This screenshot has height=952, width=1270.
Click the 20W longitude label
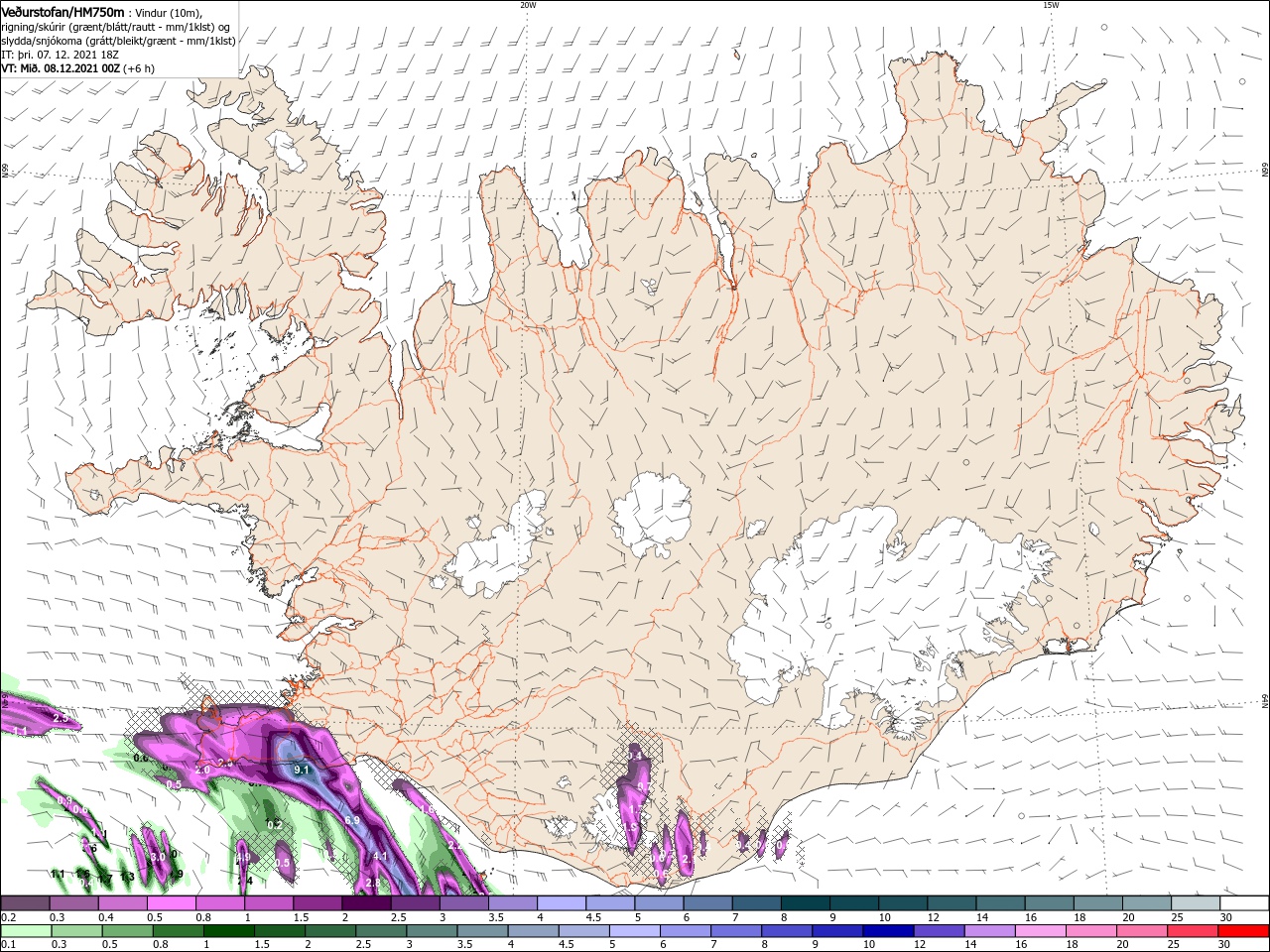pyautogui.click(x=528, y=5)
